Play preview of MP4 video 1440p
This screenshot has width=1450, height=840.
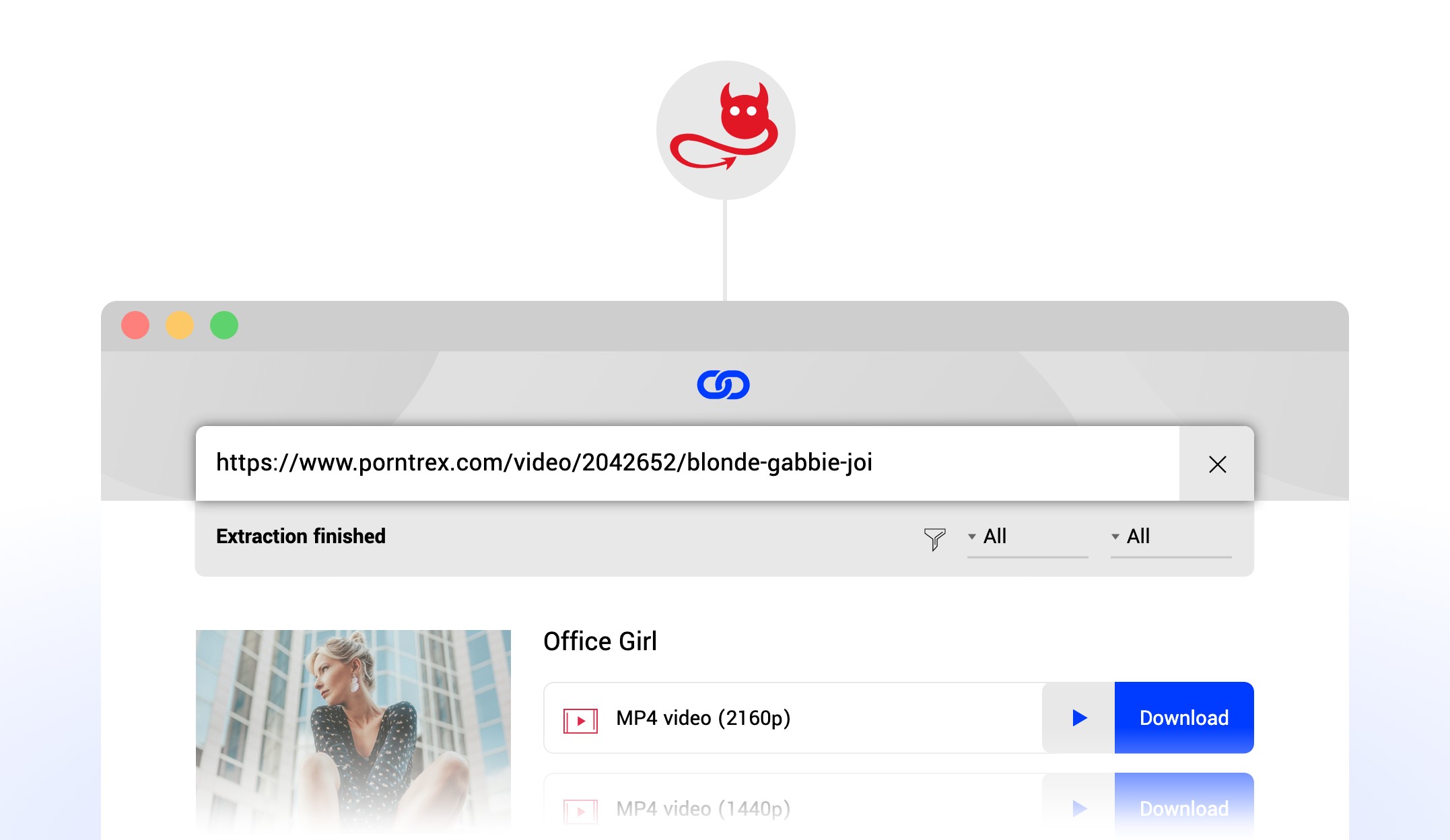click(x=1079, y=808)
